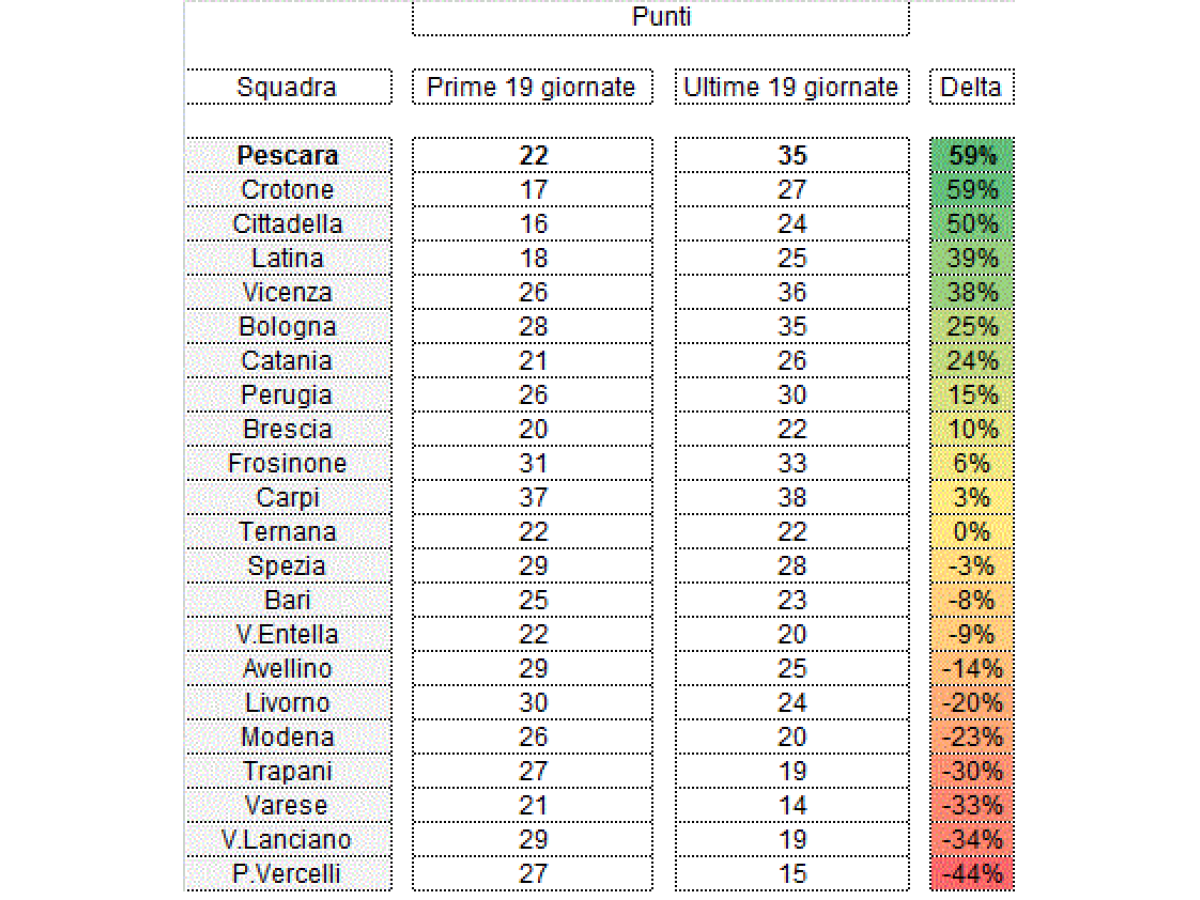Image resolution: width=1200 pixels, height=900 pixels.
Task: Click Vicenza's second-half points value 36
Action: point(792,293)
